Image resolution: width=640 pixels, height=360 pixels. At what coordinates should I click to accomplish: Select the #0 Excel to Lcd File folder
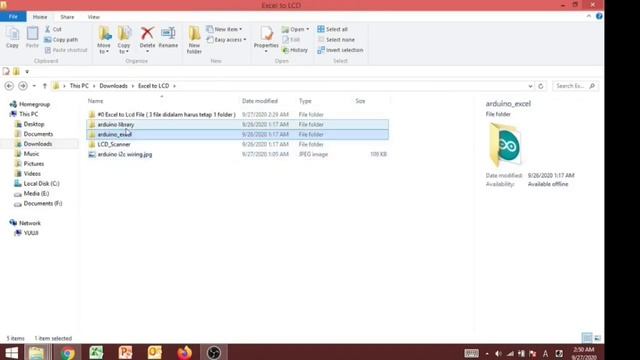238,115
